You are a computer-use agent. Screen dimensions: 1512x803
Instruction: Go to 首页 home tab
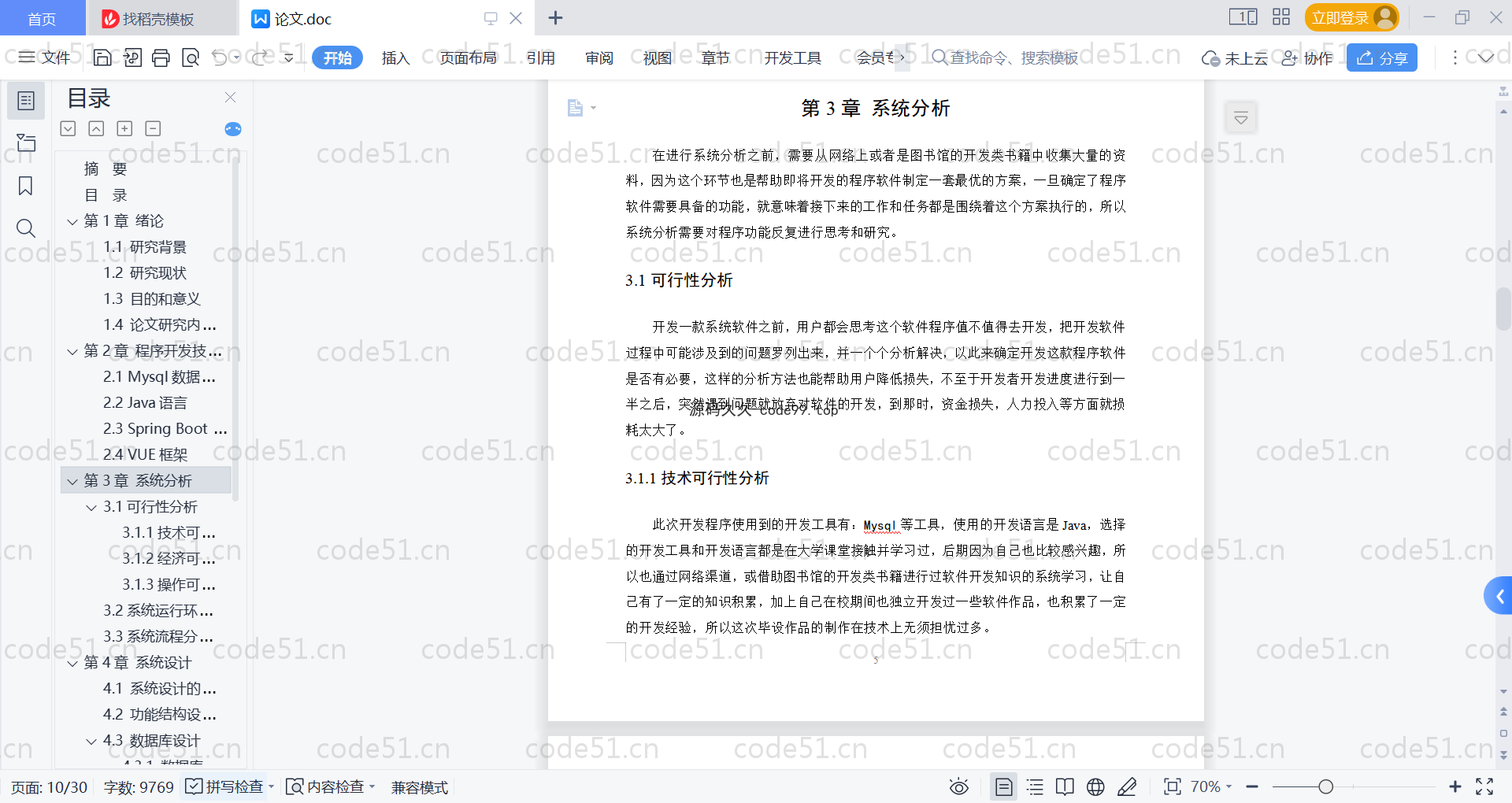[x=42, y=18]
